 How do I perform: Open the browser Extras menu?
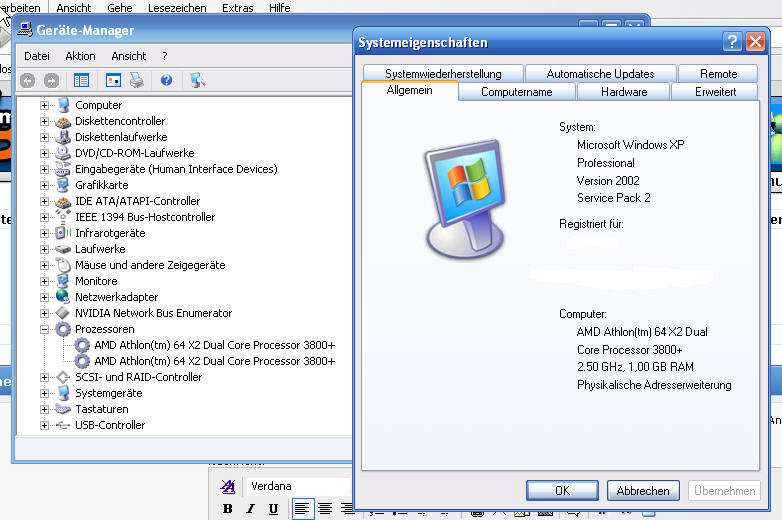pyautogui.click(x=237, y=7)
